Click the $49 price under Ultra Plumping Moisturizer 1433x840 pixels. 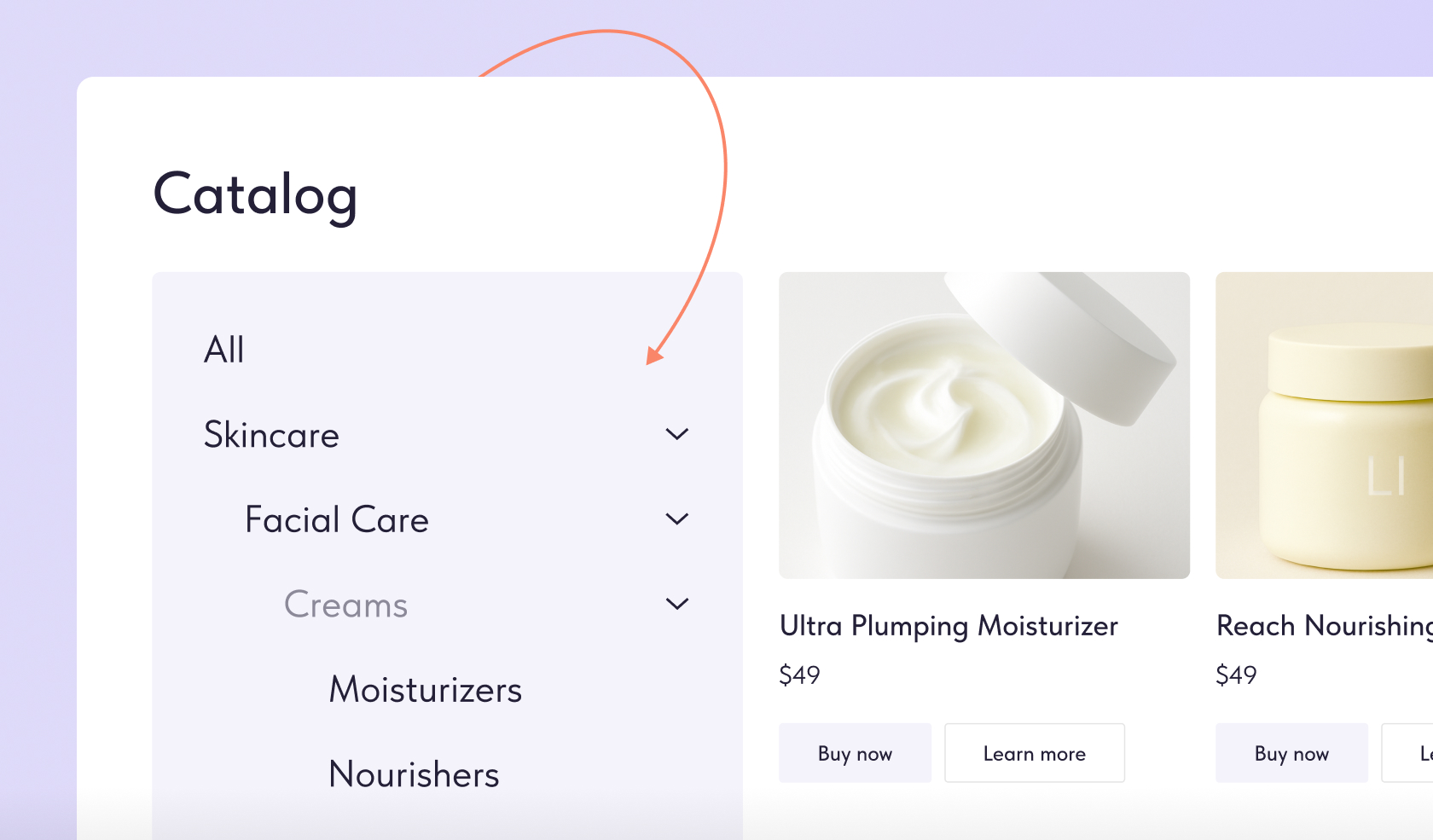(x=799, y=675)
